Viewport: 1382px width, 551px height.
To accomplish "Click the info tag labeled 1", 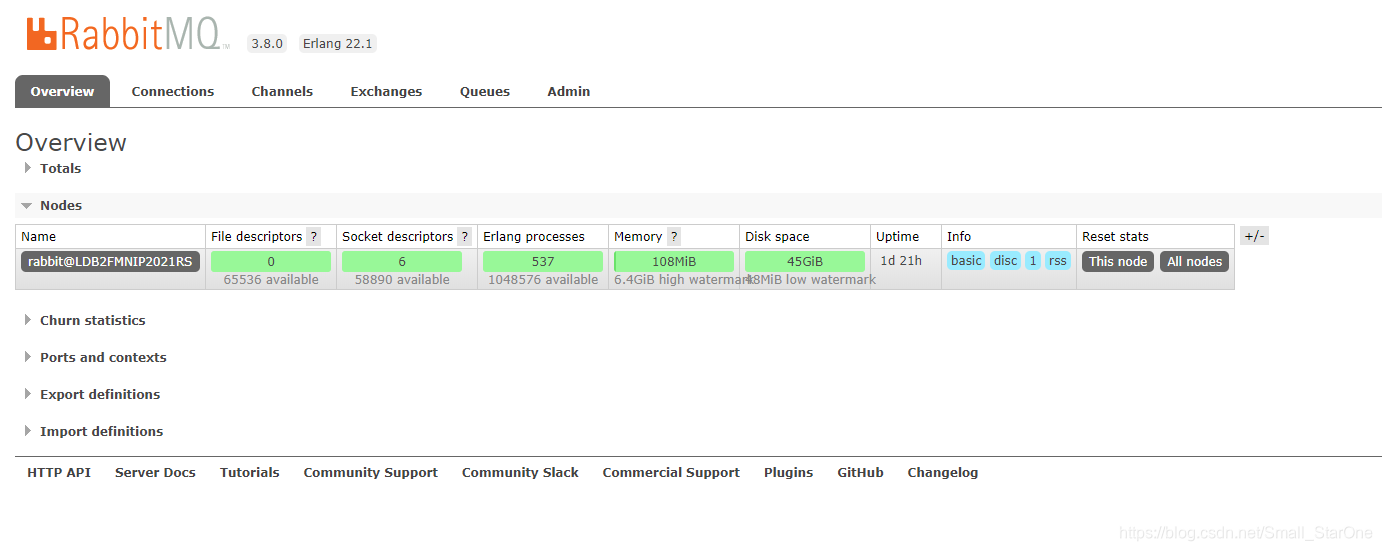I will (x=1033, y=260).
